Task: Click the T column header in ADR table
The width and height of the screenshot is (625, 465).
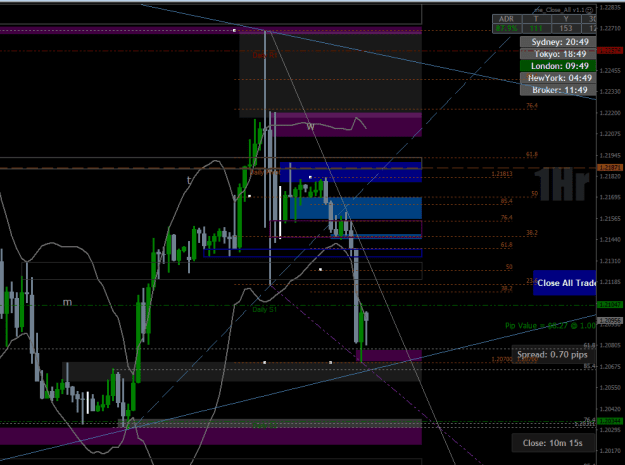Action: [536, 19]
